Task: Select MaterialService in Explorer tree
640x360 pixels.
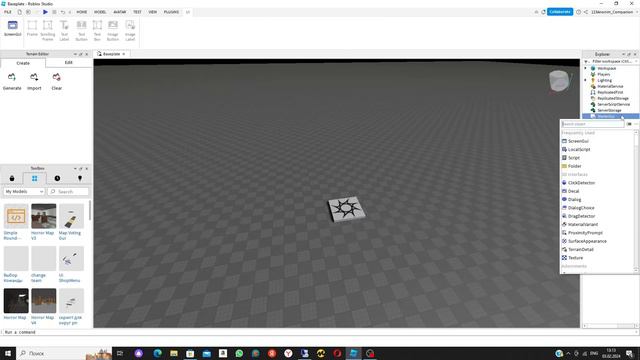Action: pyautogui.click(x=610, y=87)
